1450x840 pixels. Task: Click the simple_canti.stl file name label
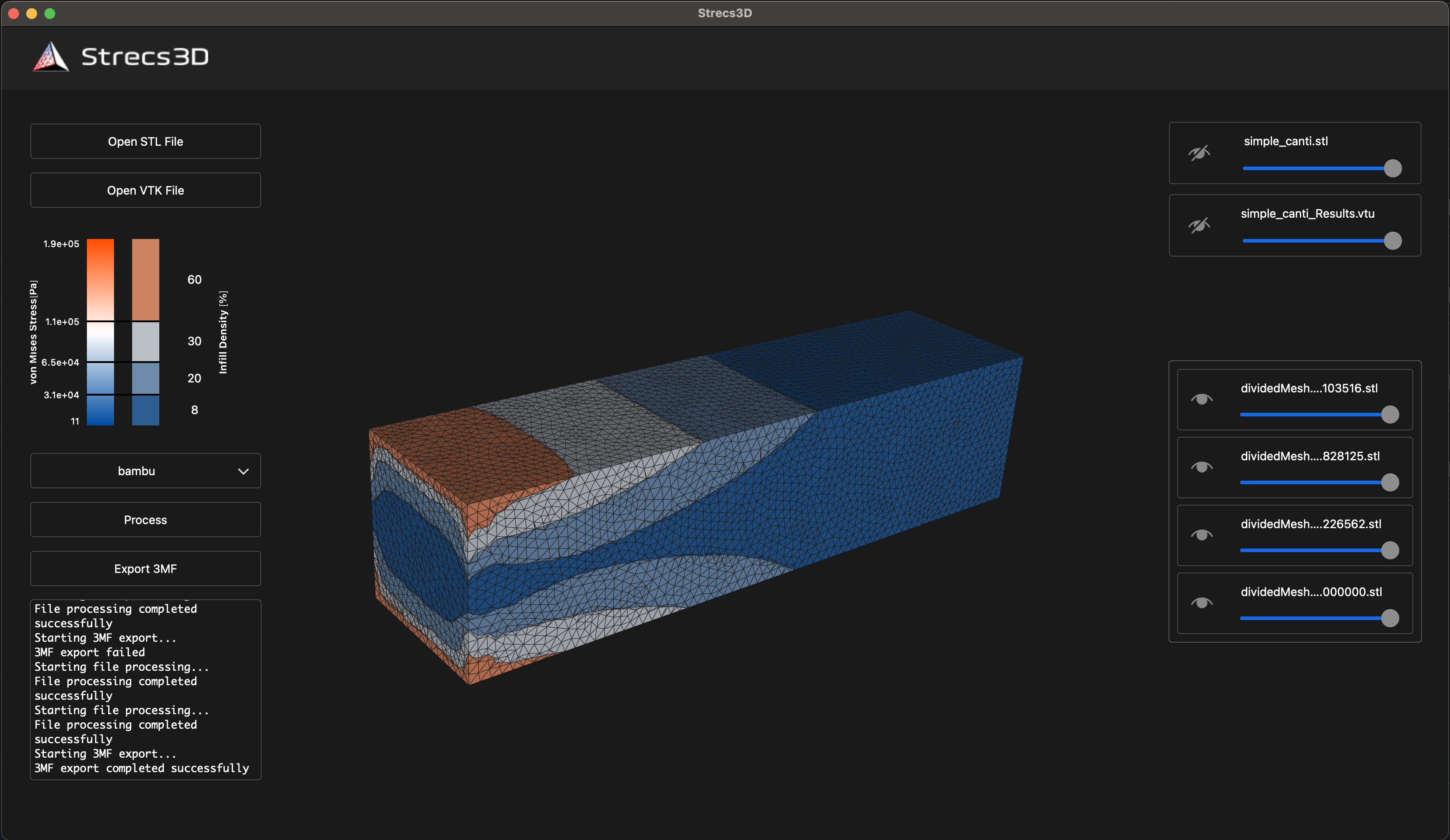[1286, 141]
